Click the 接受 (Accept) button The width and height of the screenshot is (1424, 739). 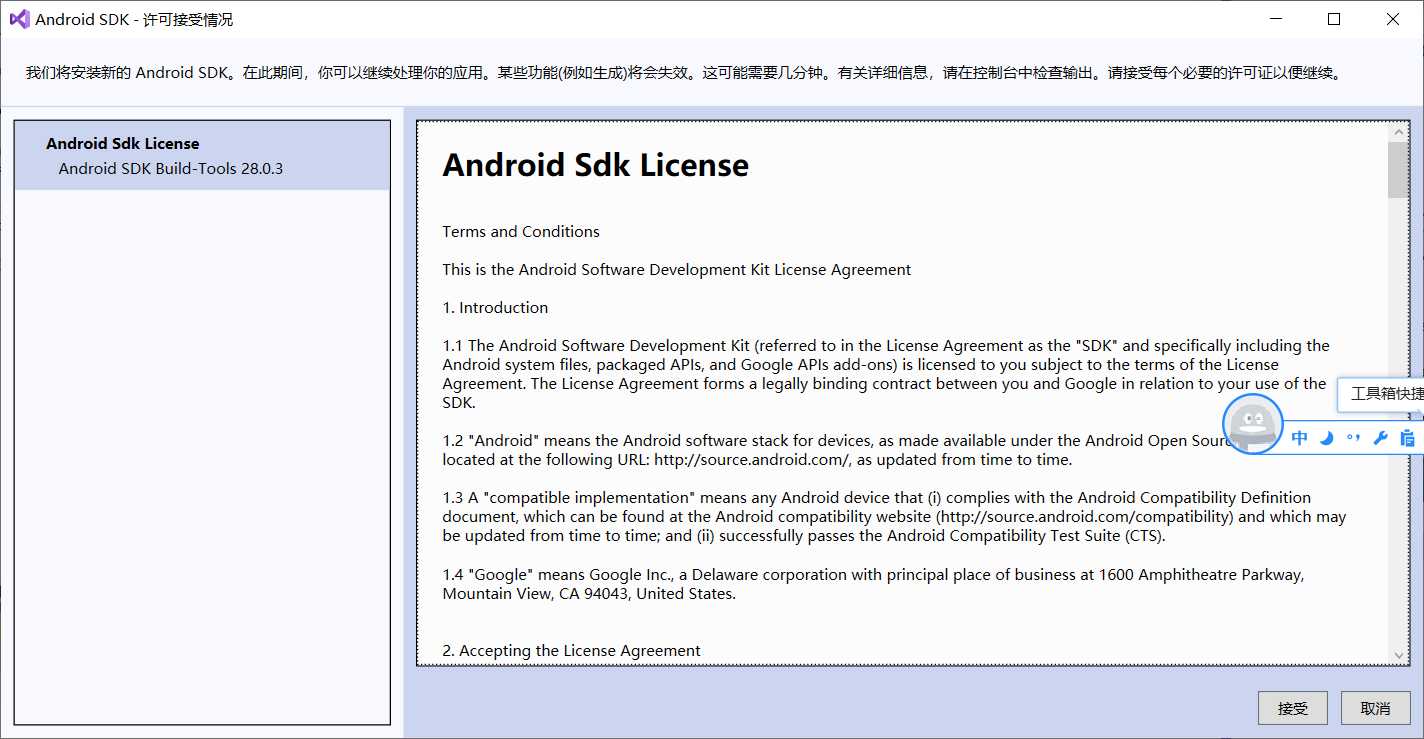click(x=1292, y=708)
